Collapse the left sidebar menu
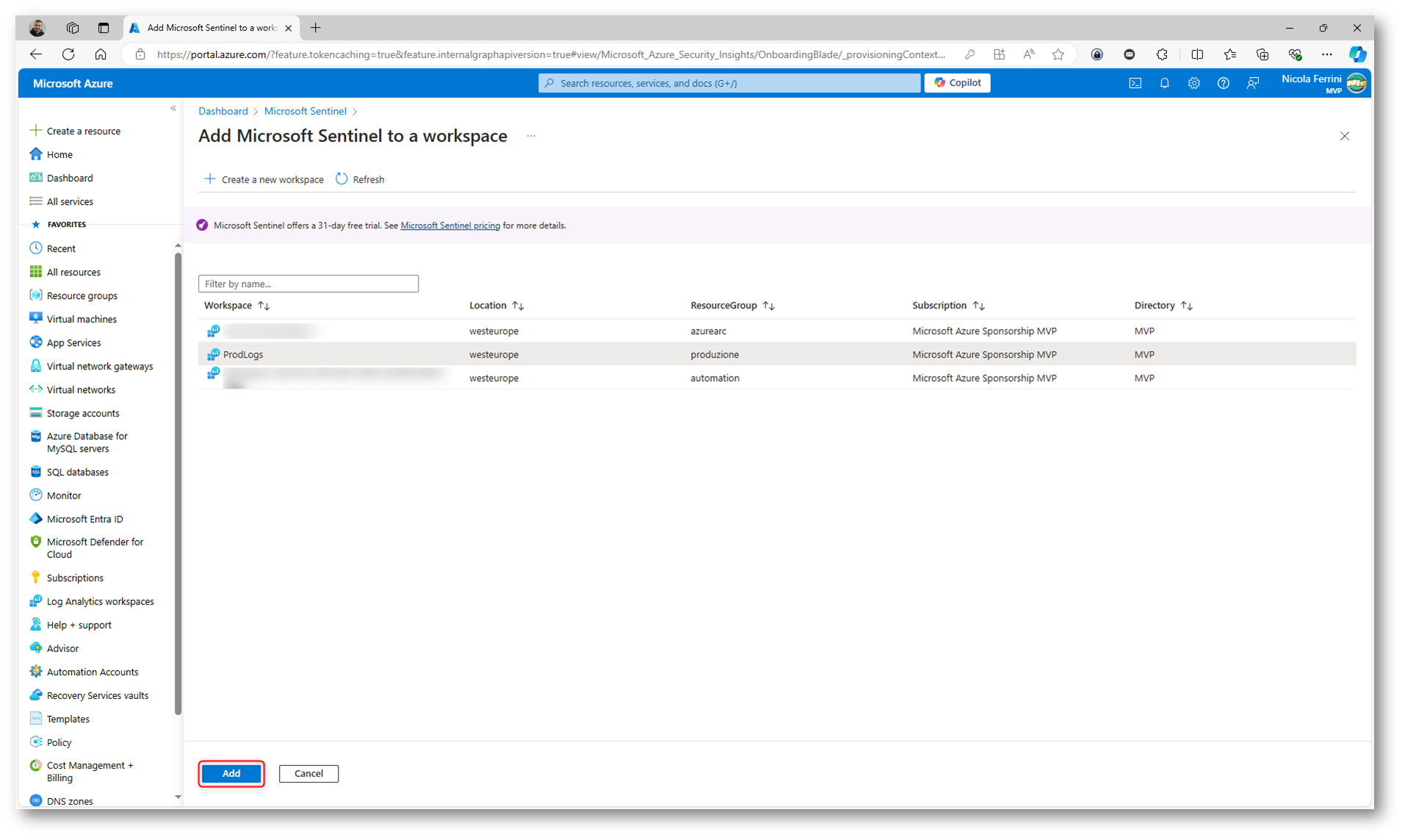 point(173,109)
